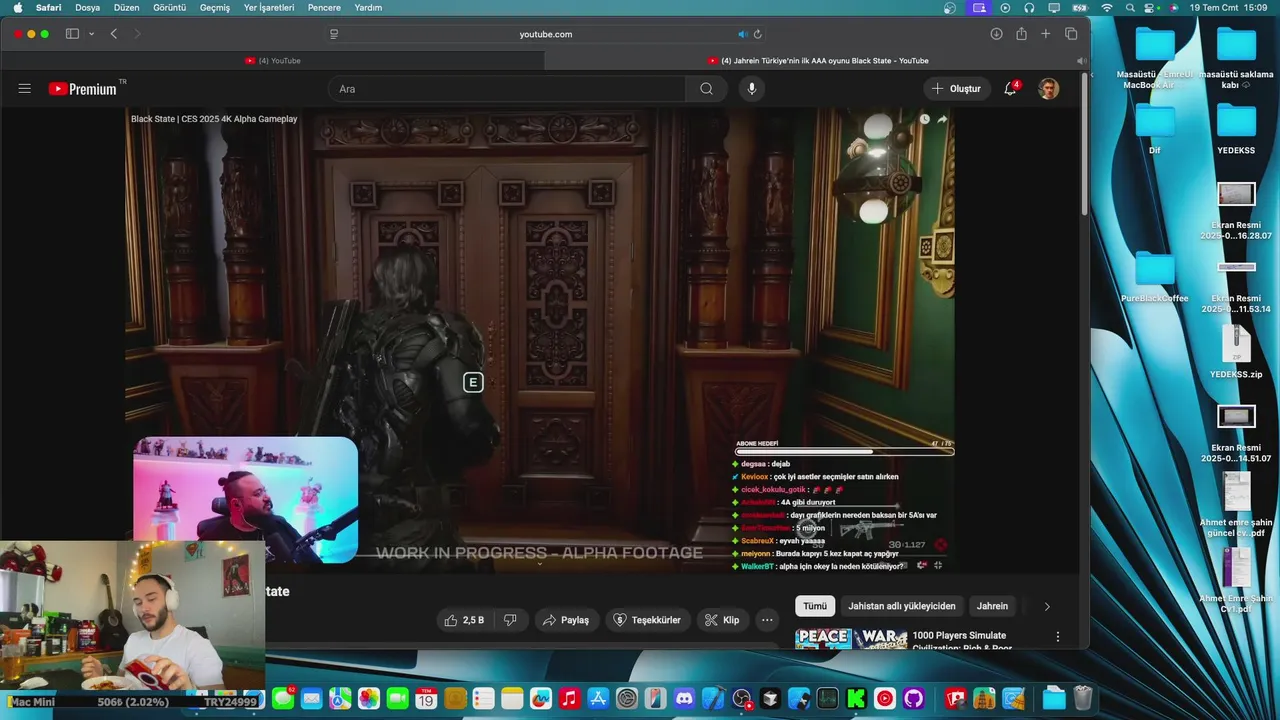The image size is (1280, 720).
Task: Open App Store from the Dock
Action: (x=598, y=699)
